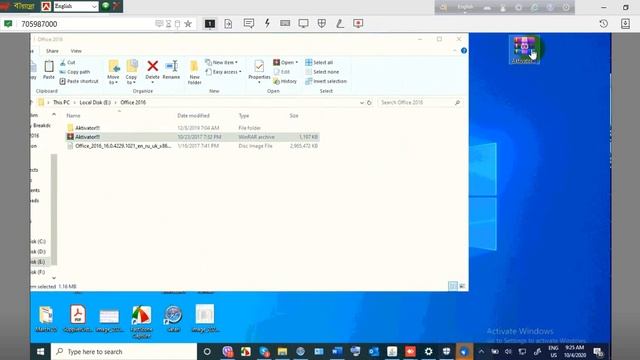Screen dimensions: 640x360
Task: Click the Rename button in ribbon
Action: coord(171,69)
